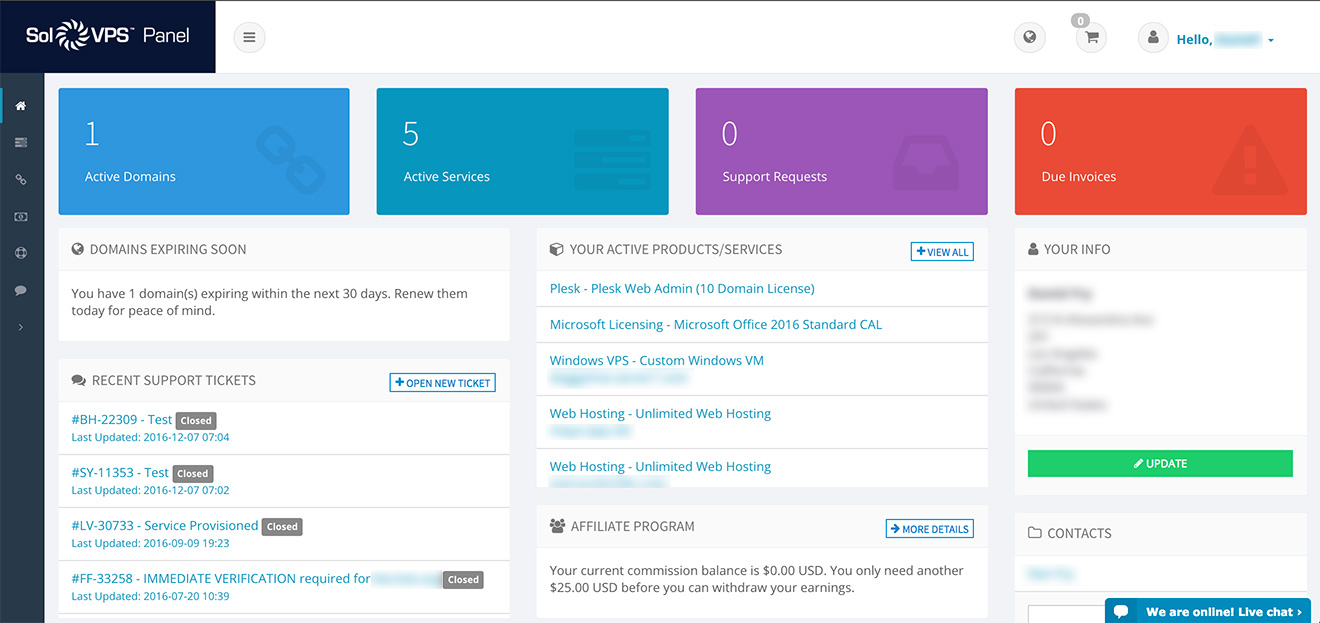Open the domains chain-link icon in sidebar
1320x623 pixels.
click(x=21, y=180)
